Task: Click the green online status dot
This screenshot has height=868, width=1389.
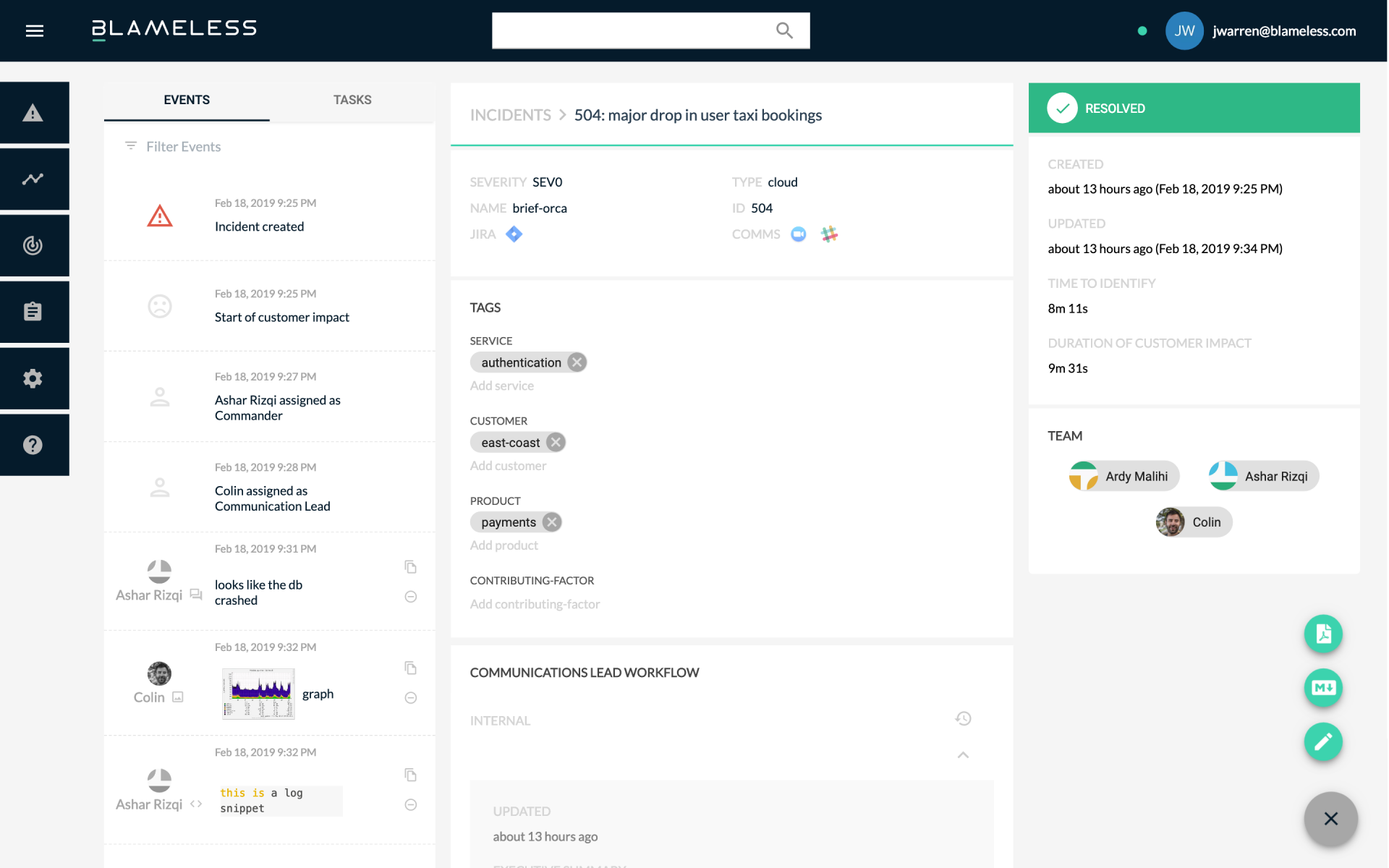Action: 1142,31
